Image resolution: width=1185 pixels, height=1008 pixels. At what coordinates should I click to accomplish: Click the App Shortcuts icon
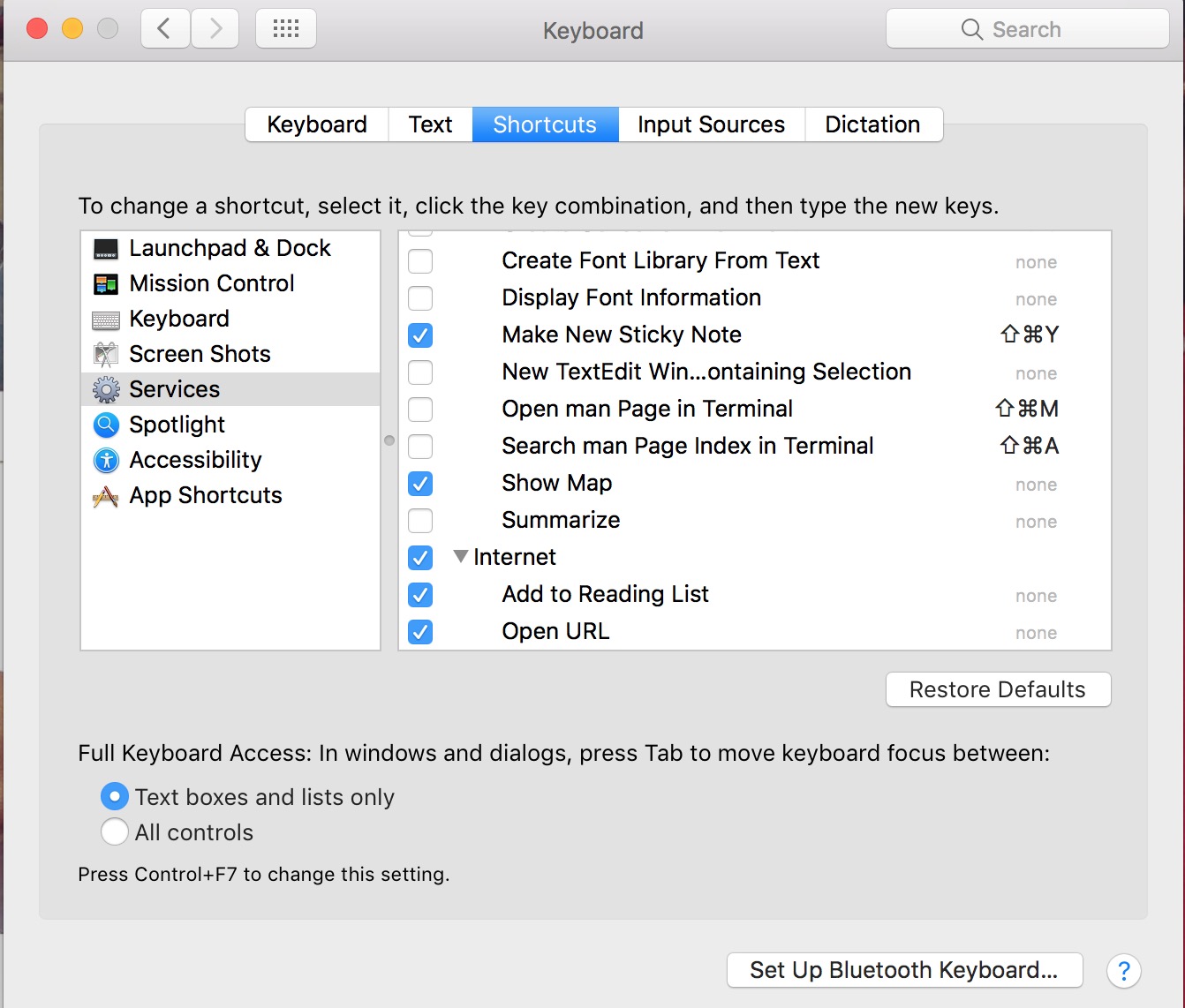(106, 497)
